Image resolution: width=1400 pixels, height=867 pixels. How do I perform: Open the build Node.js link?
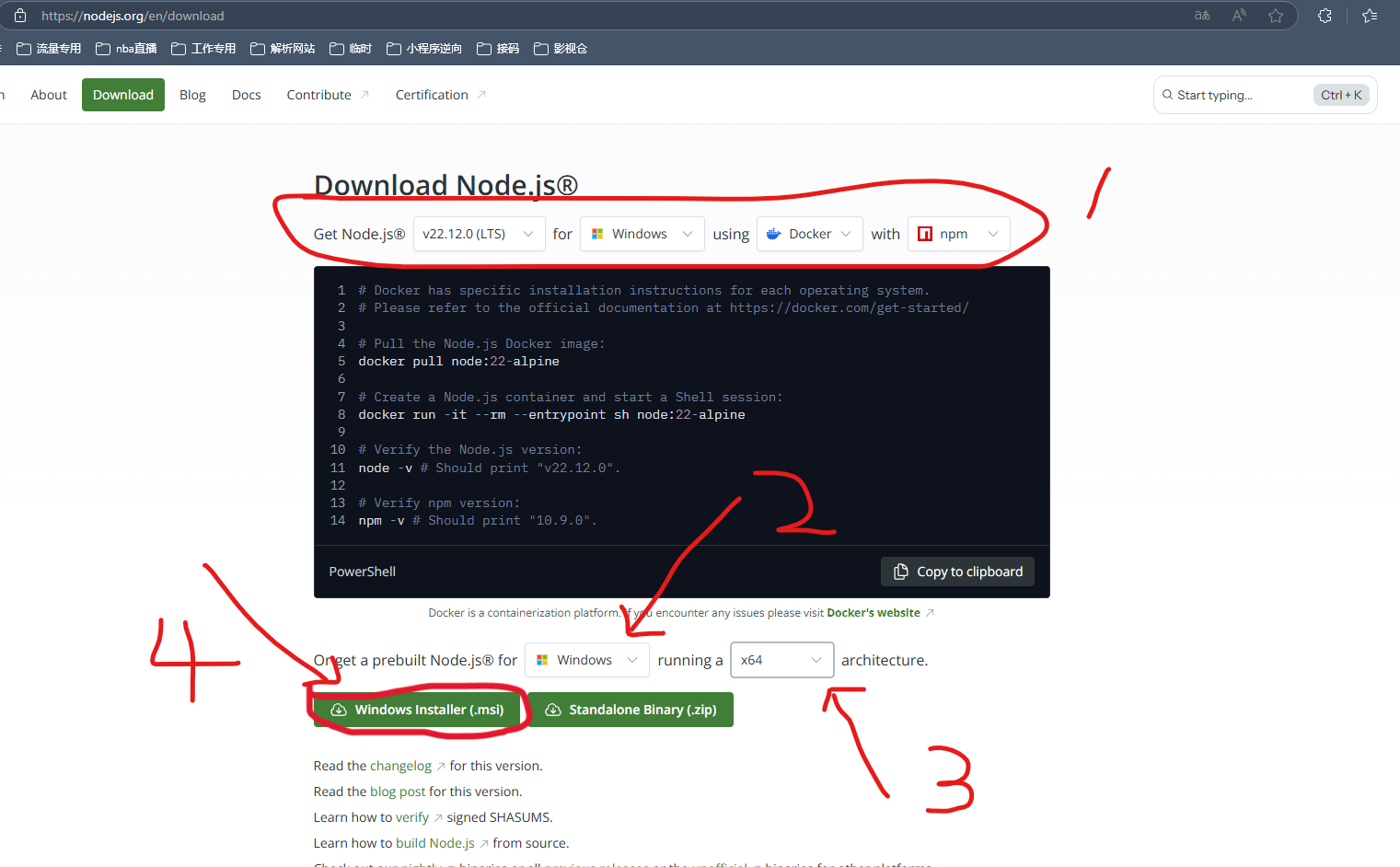[435, 843]
